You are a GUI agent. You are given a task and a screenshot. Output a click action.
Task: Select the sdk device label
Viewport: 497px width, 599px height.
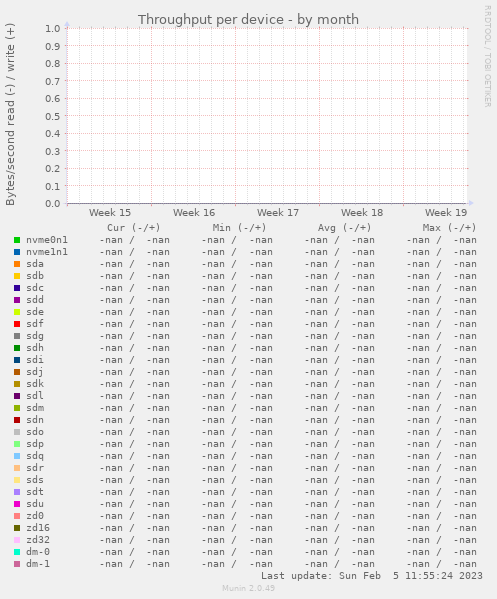35,384
